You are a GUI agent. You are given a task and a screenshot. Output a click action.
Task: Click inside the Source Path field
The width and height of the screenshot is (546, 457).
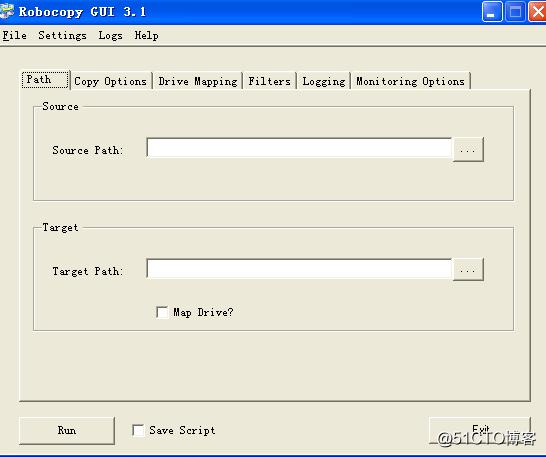299,148
